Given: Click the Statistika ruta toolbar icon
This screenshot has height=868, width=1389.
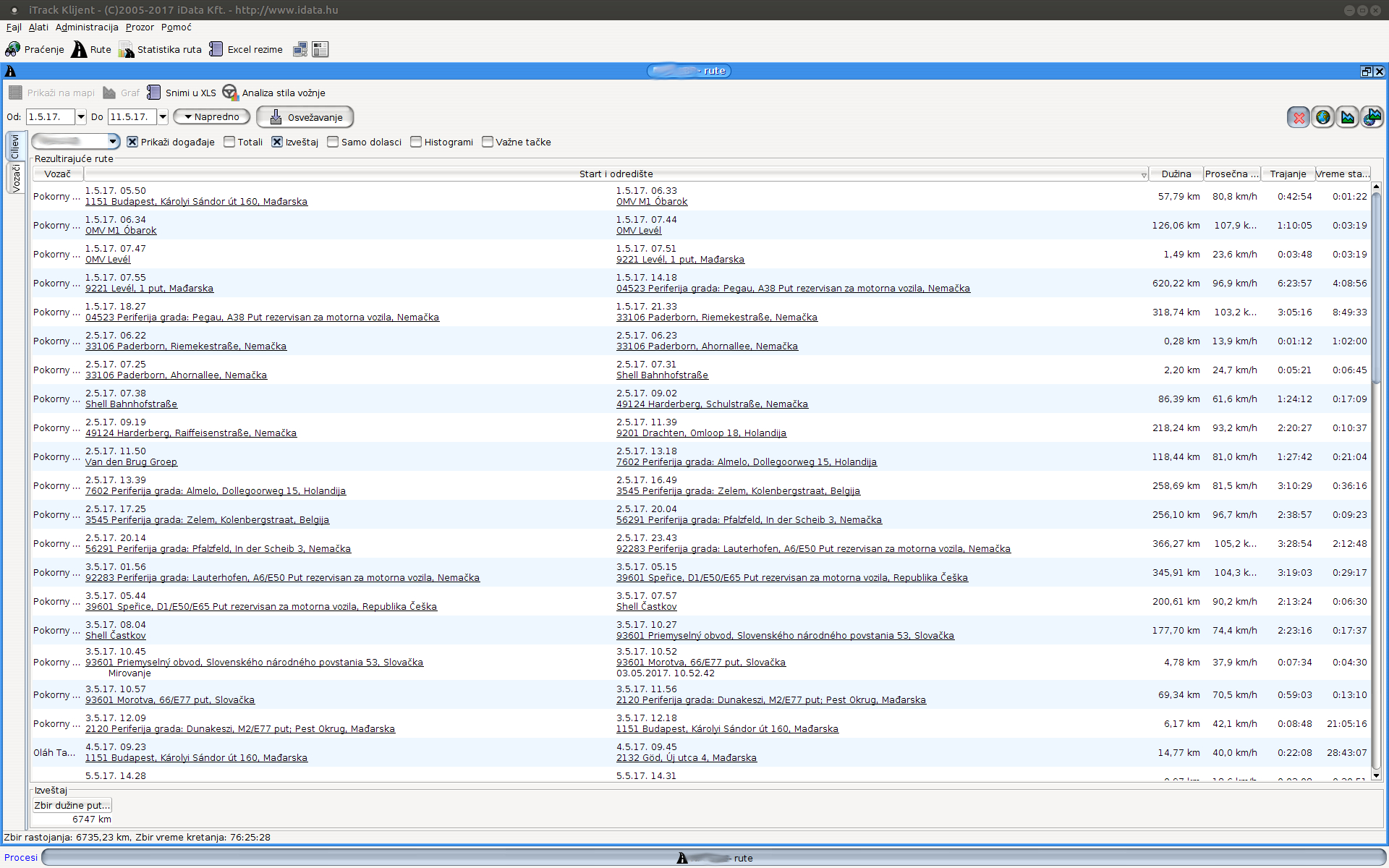Looking at the screenshot, I should point(127,49).
